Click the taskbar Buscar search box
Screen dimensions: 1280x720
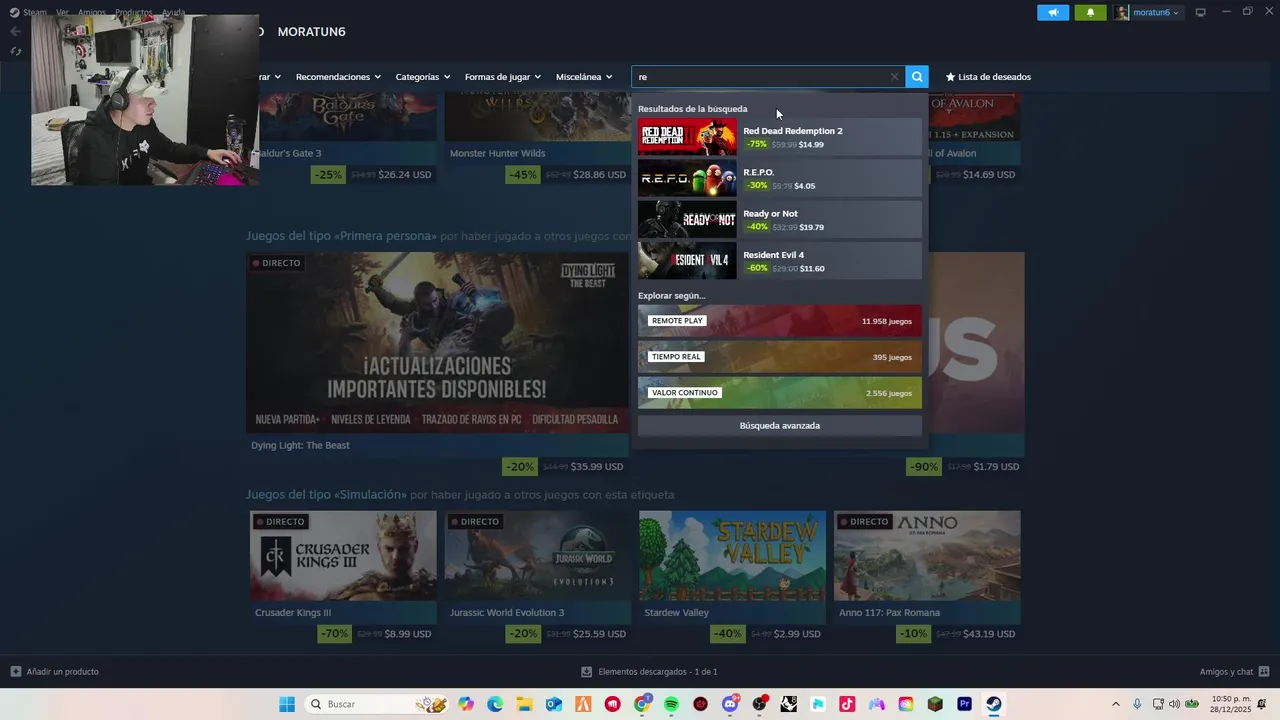pyautogui.click(x=376, y=704)
